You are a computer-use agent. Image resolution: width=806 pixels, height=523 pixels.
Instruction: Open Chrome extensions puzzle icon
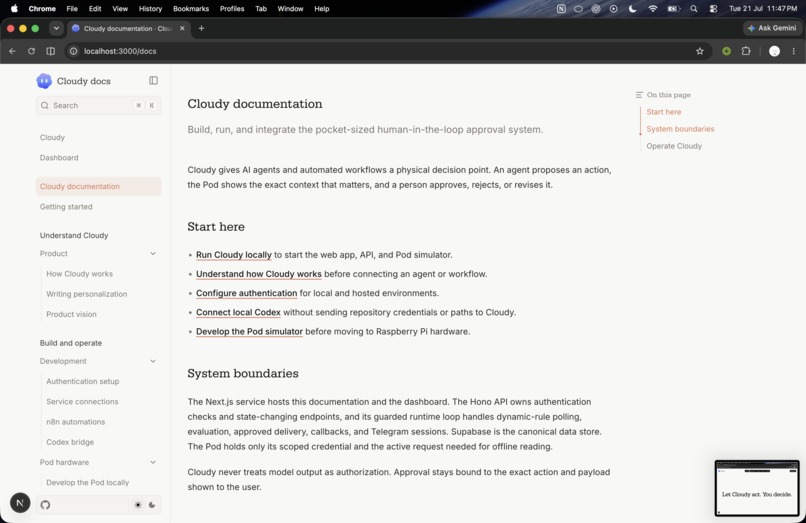click(746, 51)
